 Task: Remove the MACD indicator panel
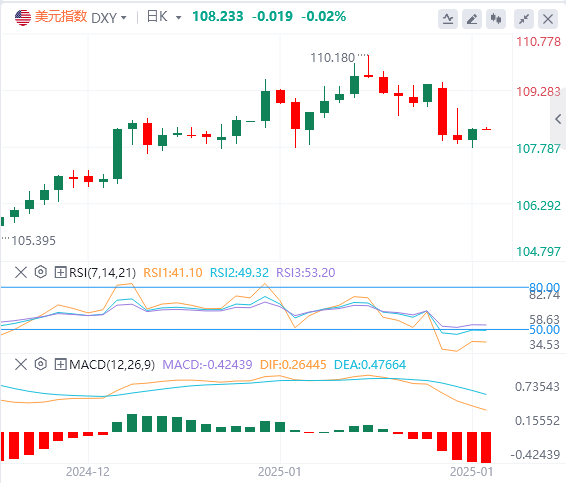21,364
